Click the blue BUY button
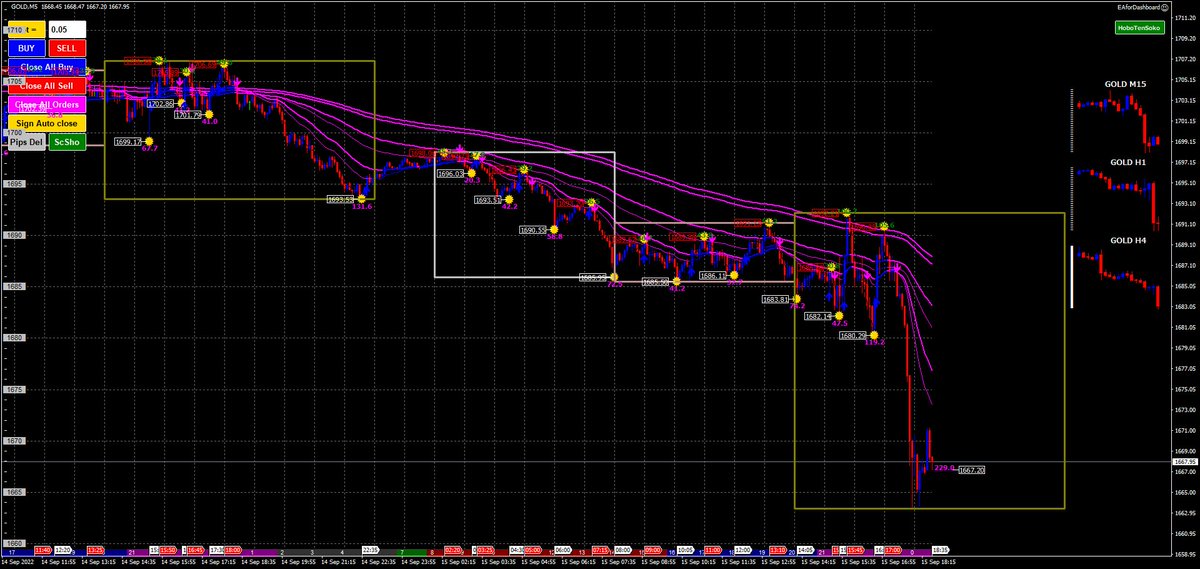1200x569 pixels. pos(26,48)
